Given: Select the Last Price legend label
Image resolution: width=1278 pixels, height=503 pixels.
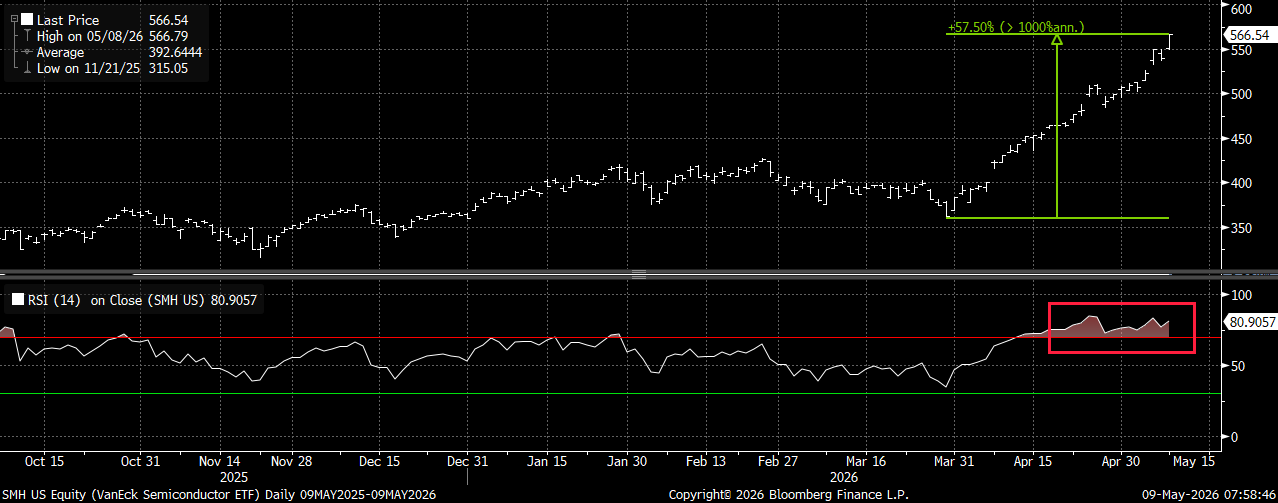Looking at the screenshot, I should pos(66,20).
